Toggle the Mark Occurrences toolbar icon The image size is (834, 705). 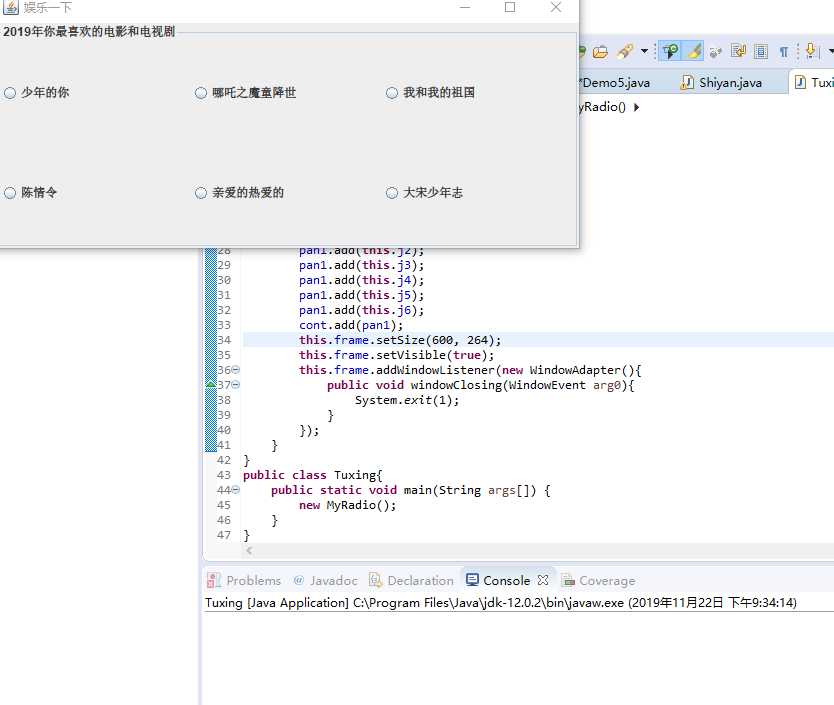click(x=670, y=51)
